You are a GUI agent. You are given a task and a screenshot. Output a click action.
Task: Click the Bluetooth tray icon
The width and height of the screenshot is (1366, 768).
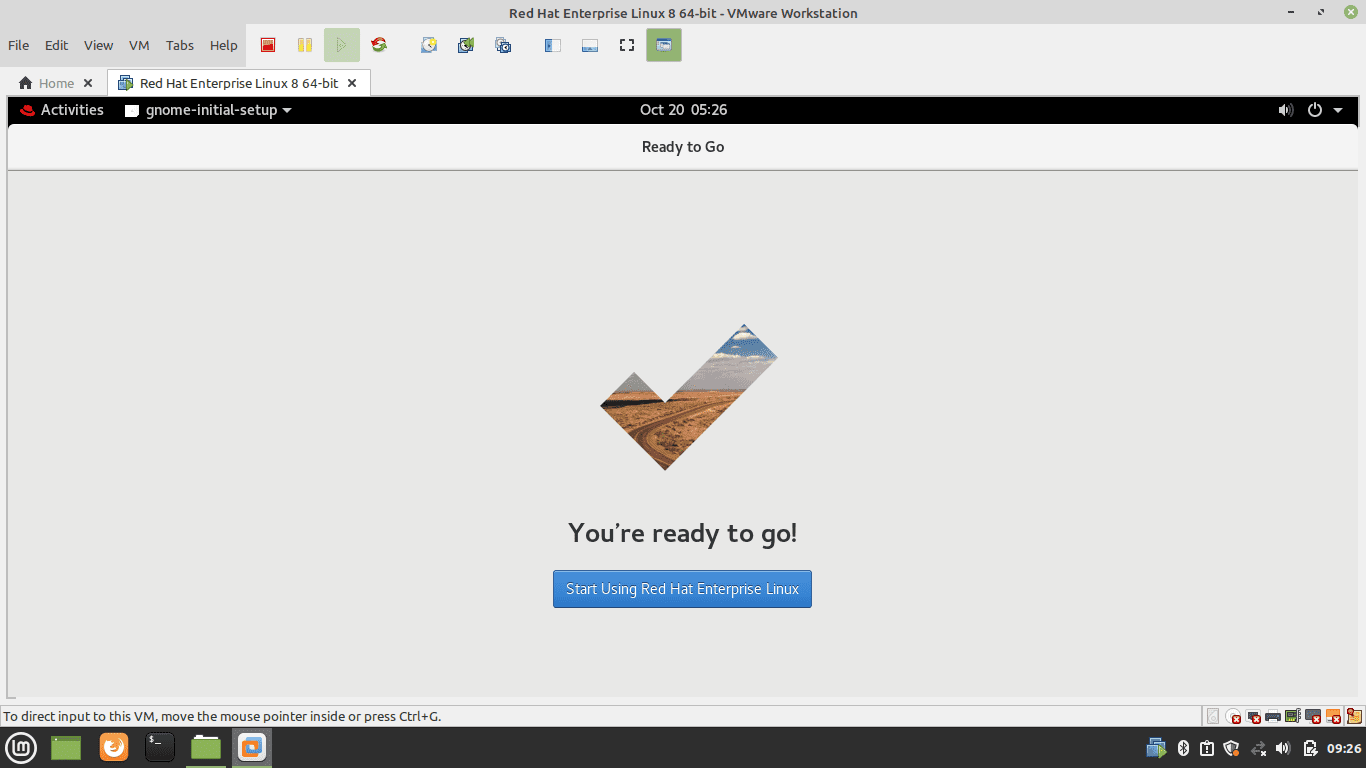pos(1182,748)
